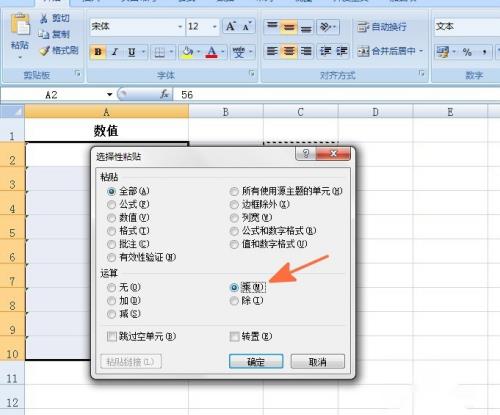Select center horizontal alignment icon
This screenshot has height=415, width=500.
[x=289, y=51]
